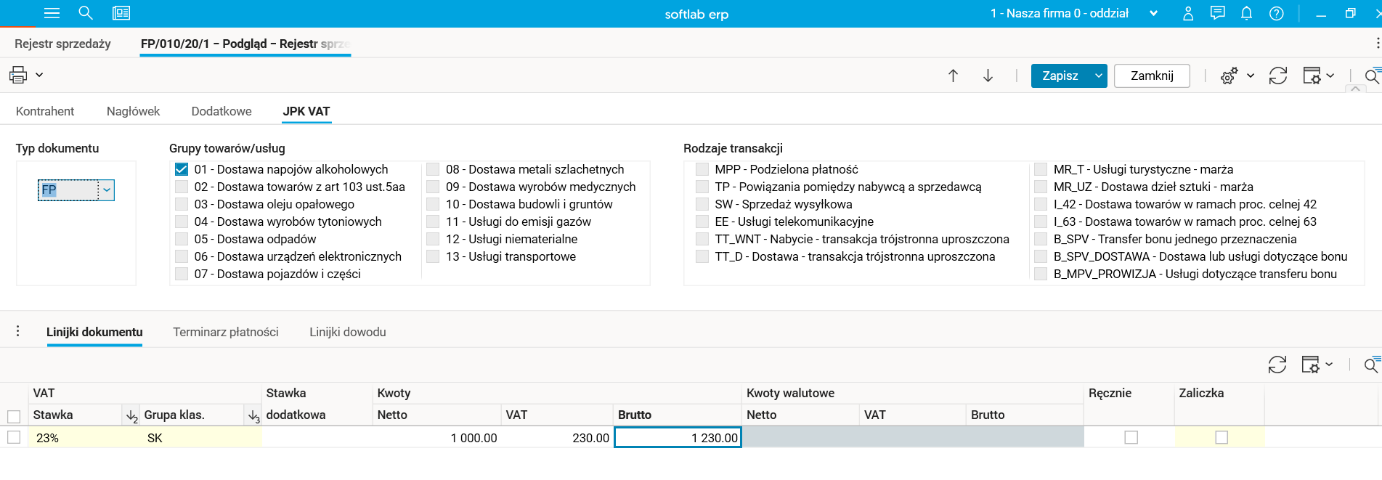This screenshot has width=1382, height=480.
Task: Click the Zapisz save button
Action: [1060, 76]
